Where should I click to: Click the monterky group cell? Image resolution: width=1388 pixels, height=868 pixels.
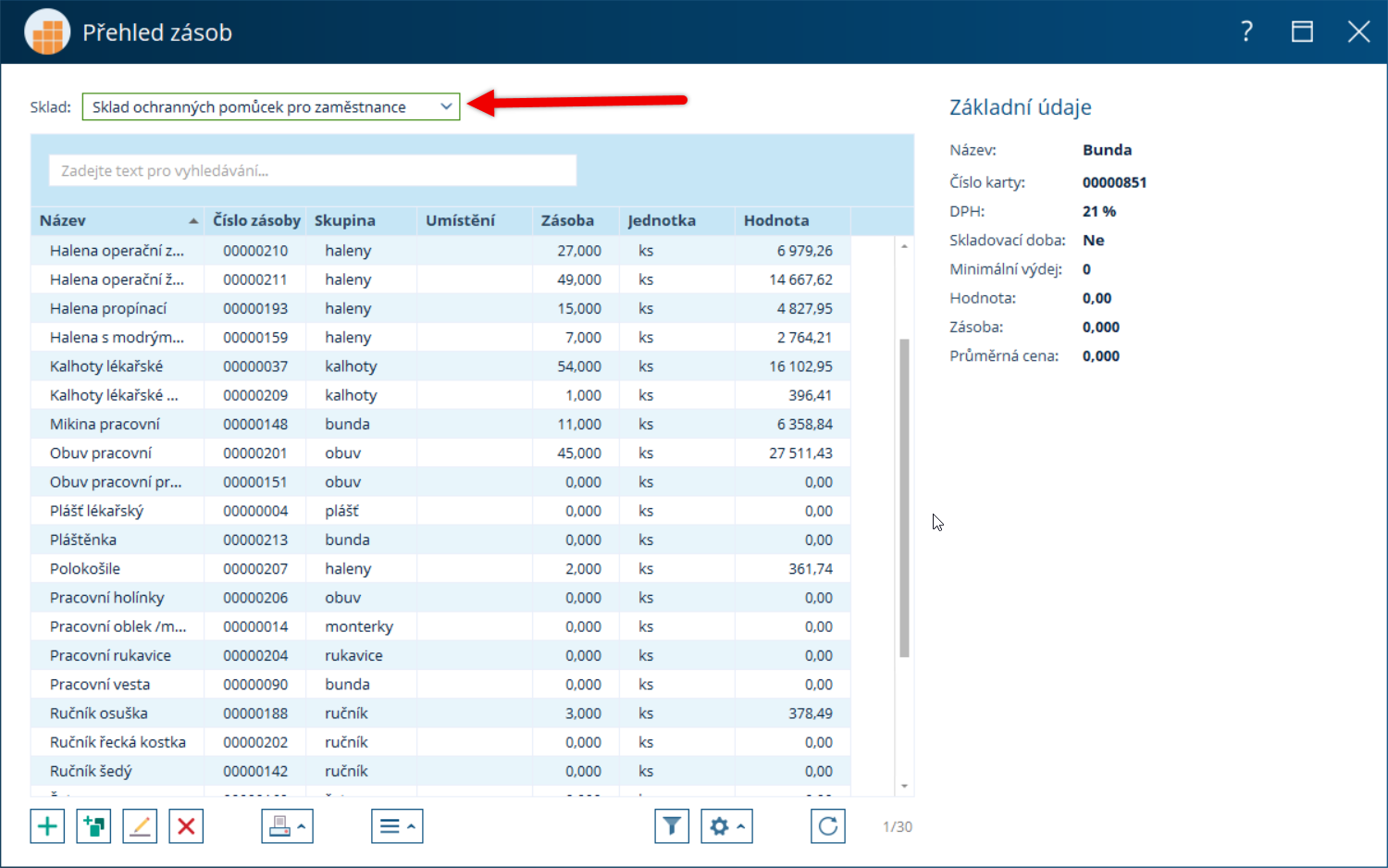(x=359, y=626)
